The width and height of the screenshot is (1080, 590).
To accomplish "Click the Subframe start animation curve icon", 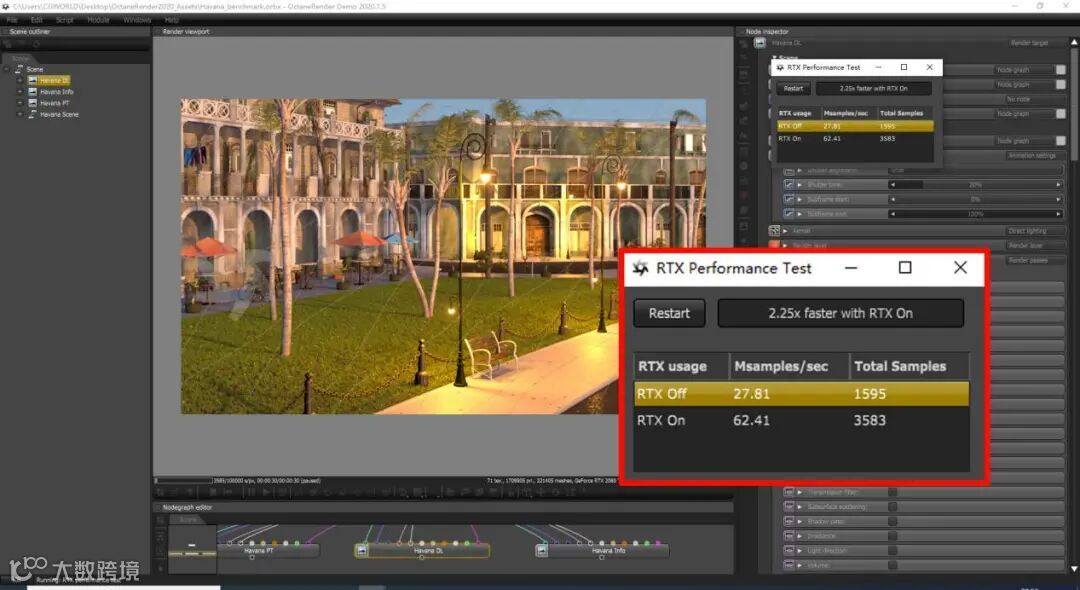I will click(x=789, y=199).
